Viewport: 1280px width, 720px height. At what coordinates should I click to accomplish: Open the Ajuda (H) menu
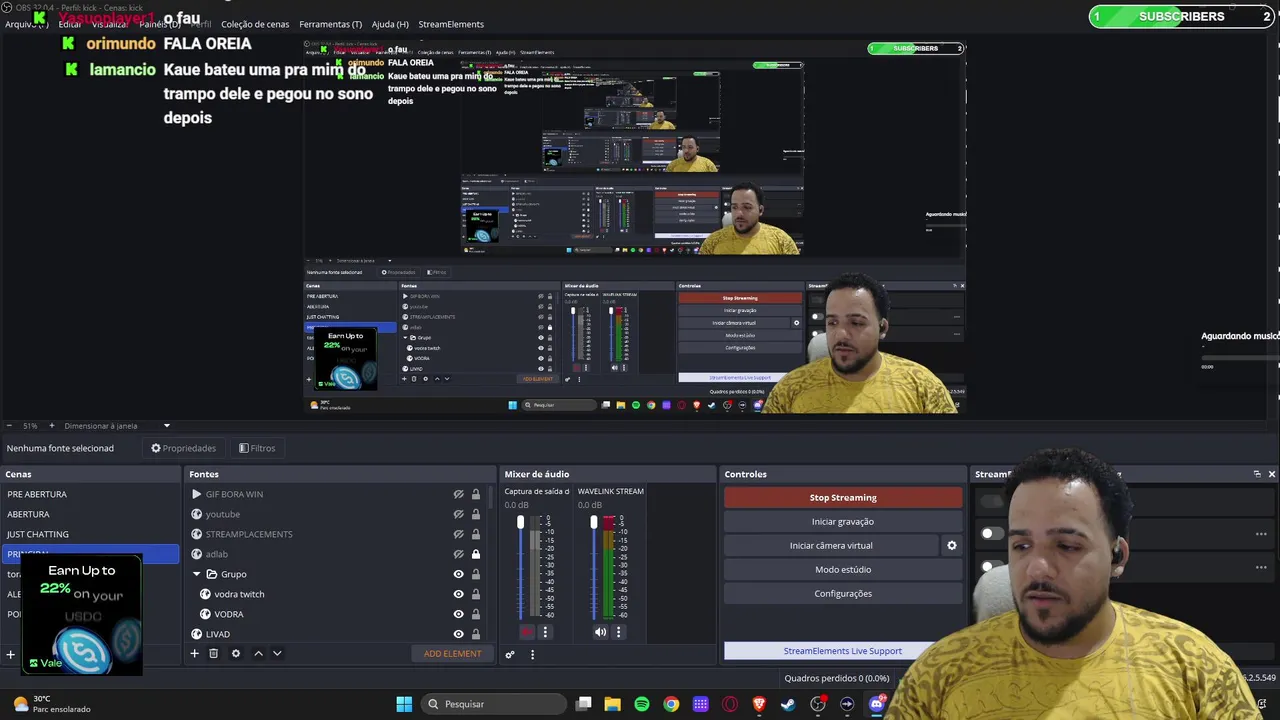(x=390, y=24)
